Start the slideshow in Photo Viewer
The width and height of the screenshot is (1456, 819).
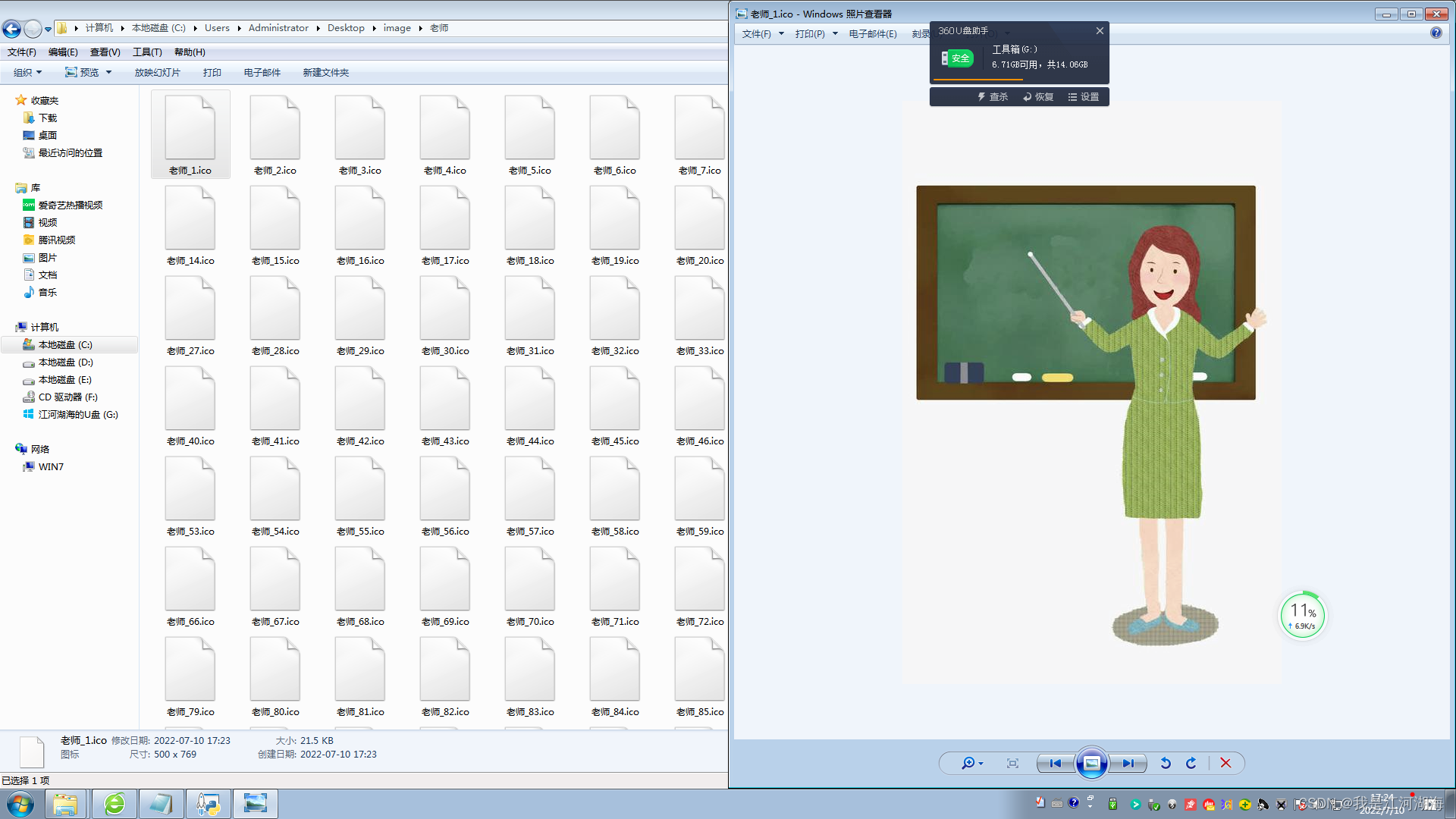[1092, 764]
